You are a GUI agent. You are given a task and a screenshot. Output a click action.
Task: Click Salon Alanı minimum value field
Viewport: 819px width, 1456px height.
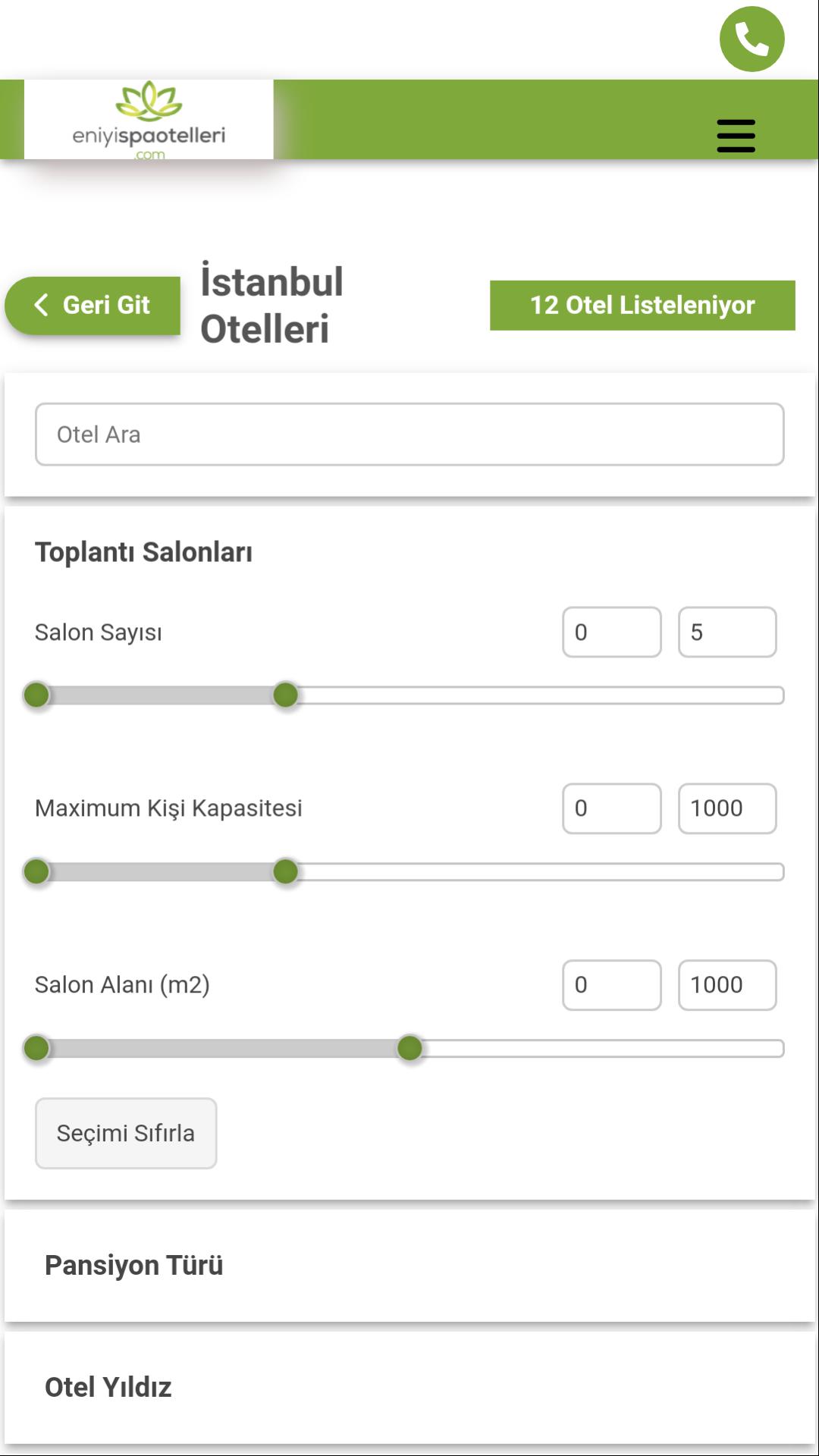[612, 985]
